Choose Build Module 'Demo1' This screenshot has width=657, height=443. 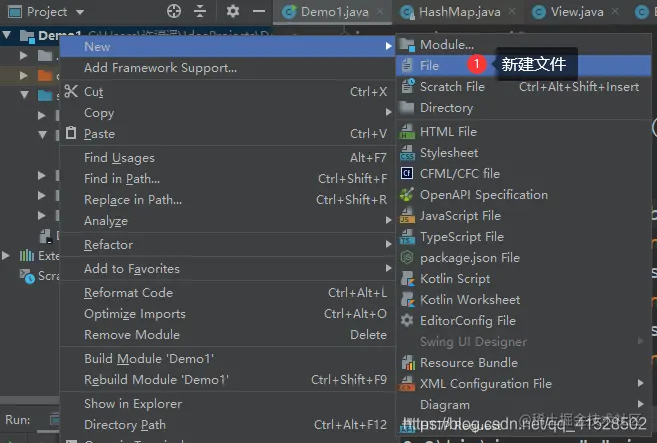point(228,359)
